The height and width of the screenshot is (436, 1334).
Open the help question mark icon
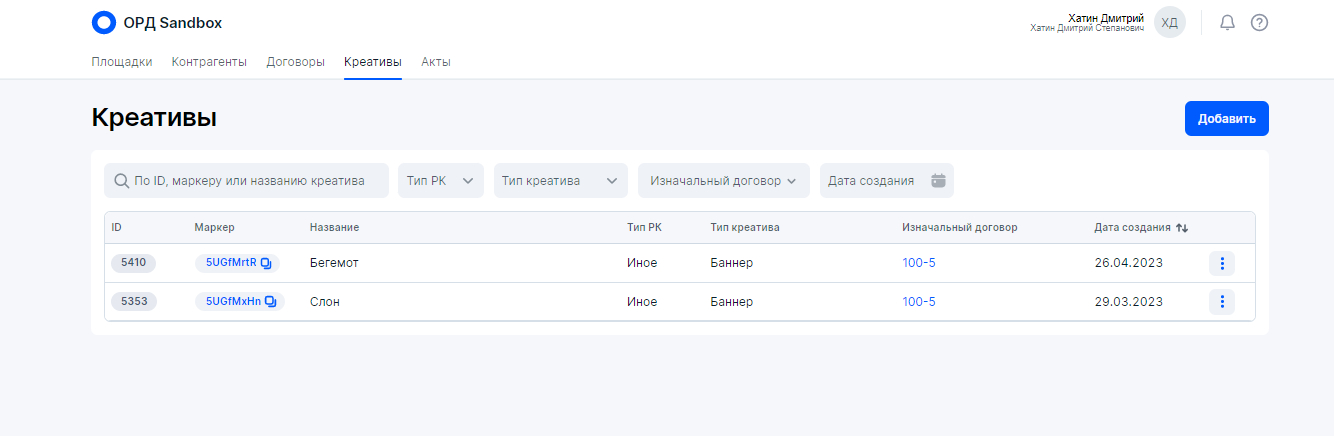[x=1259, y=22]
